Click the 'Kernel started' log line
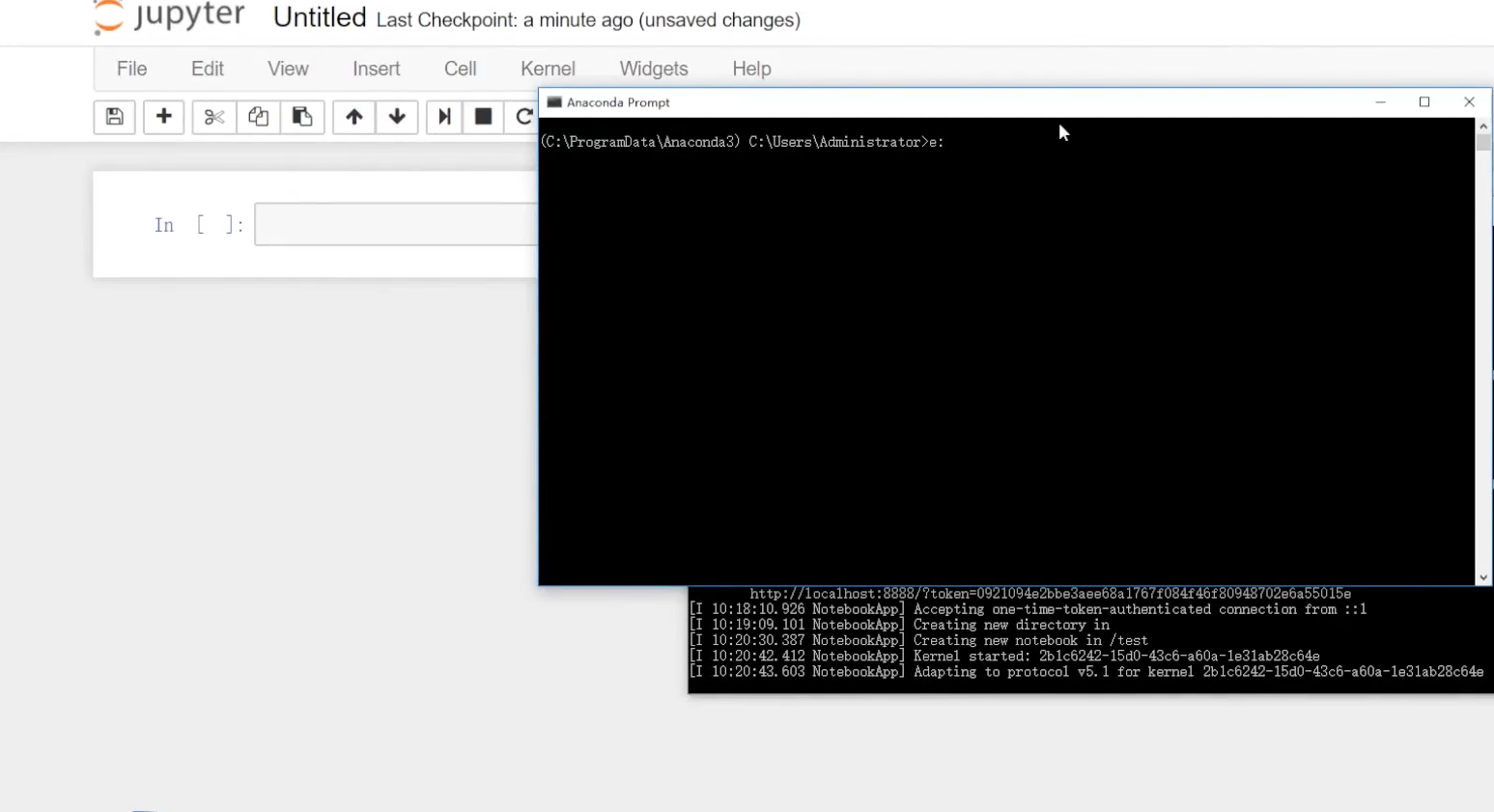Viewport: 1494px width, 812px height. click(x=1004, y=656)
